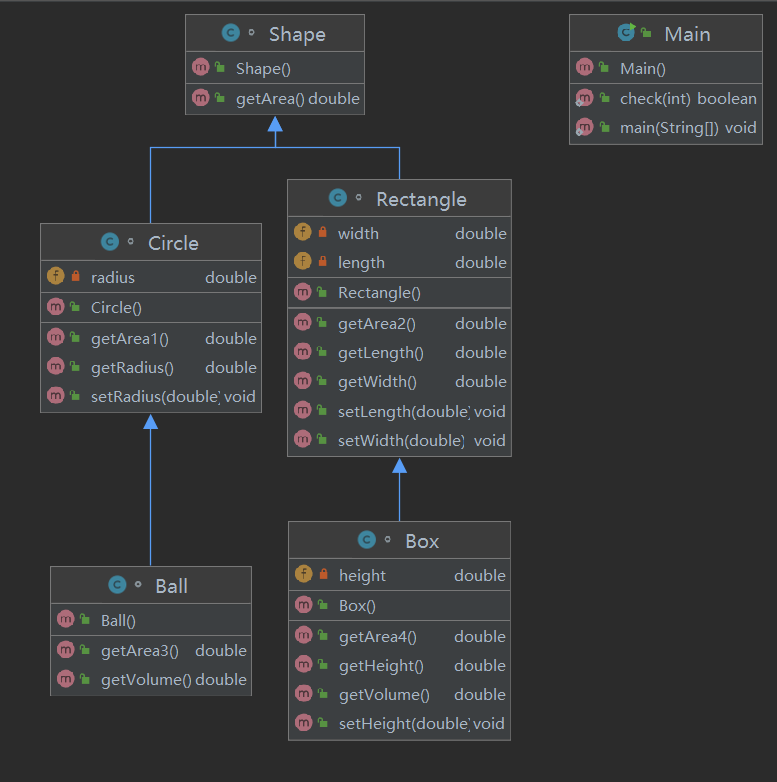Select the Ball() constructor row

click(x=151, y=620)
